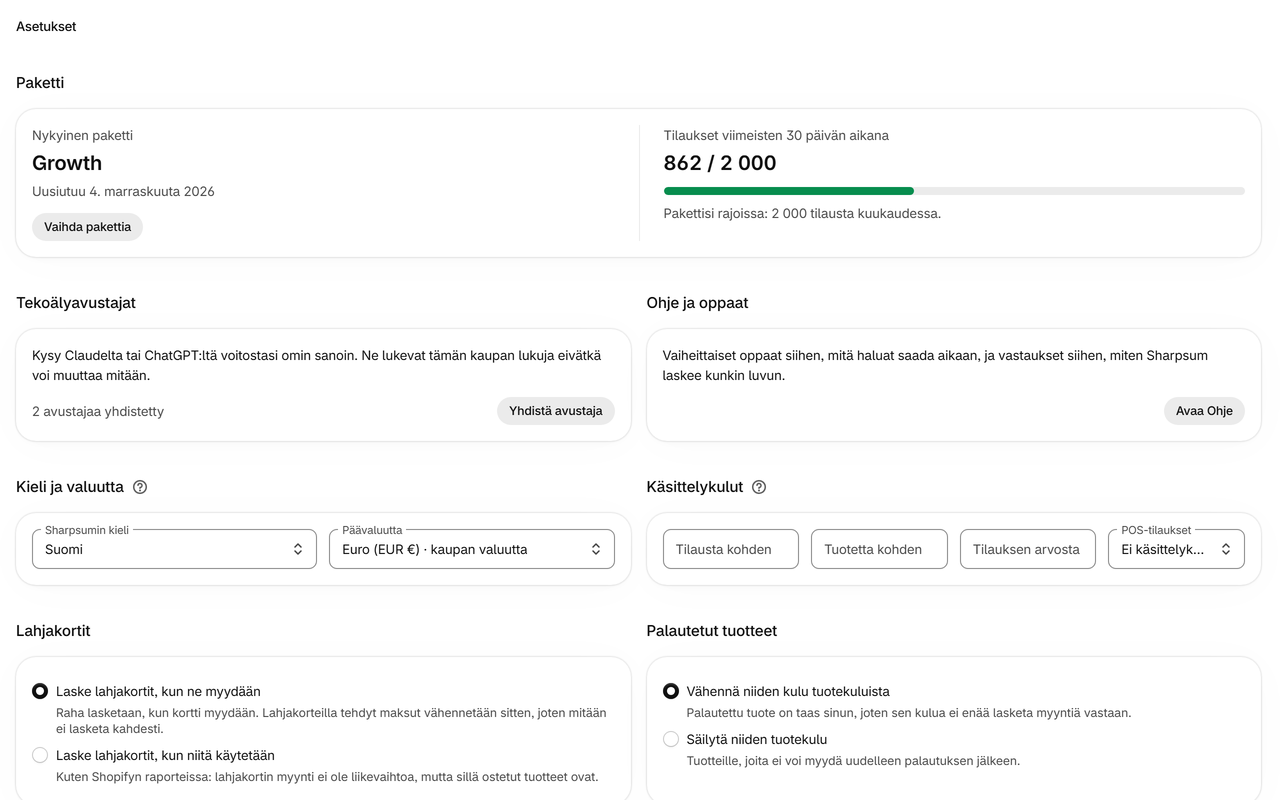Click 'Pakettisi rajoissa' limit text
Viewport: 1280px width, 800px height.
(x=802, y=213)
